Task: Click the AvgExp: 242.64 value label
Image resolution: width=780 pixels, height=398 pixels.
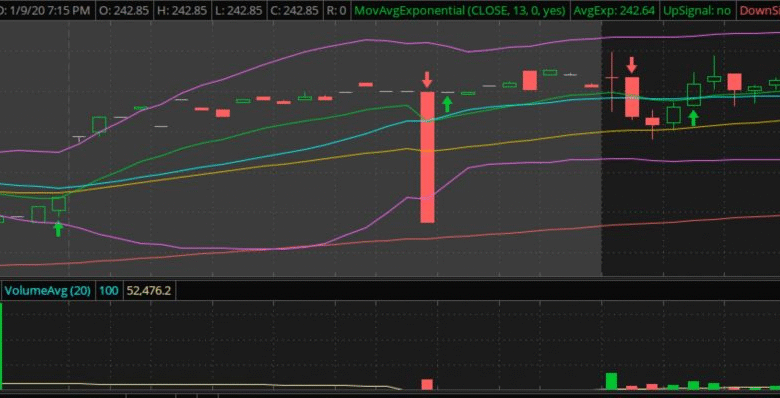Action: tap(614, 11)
